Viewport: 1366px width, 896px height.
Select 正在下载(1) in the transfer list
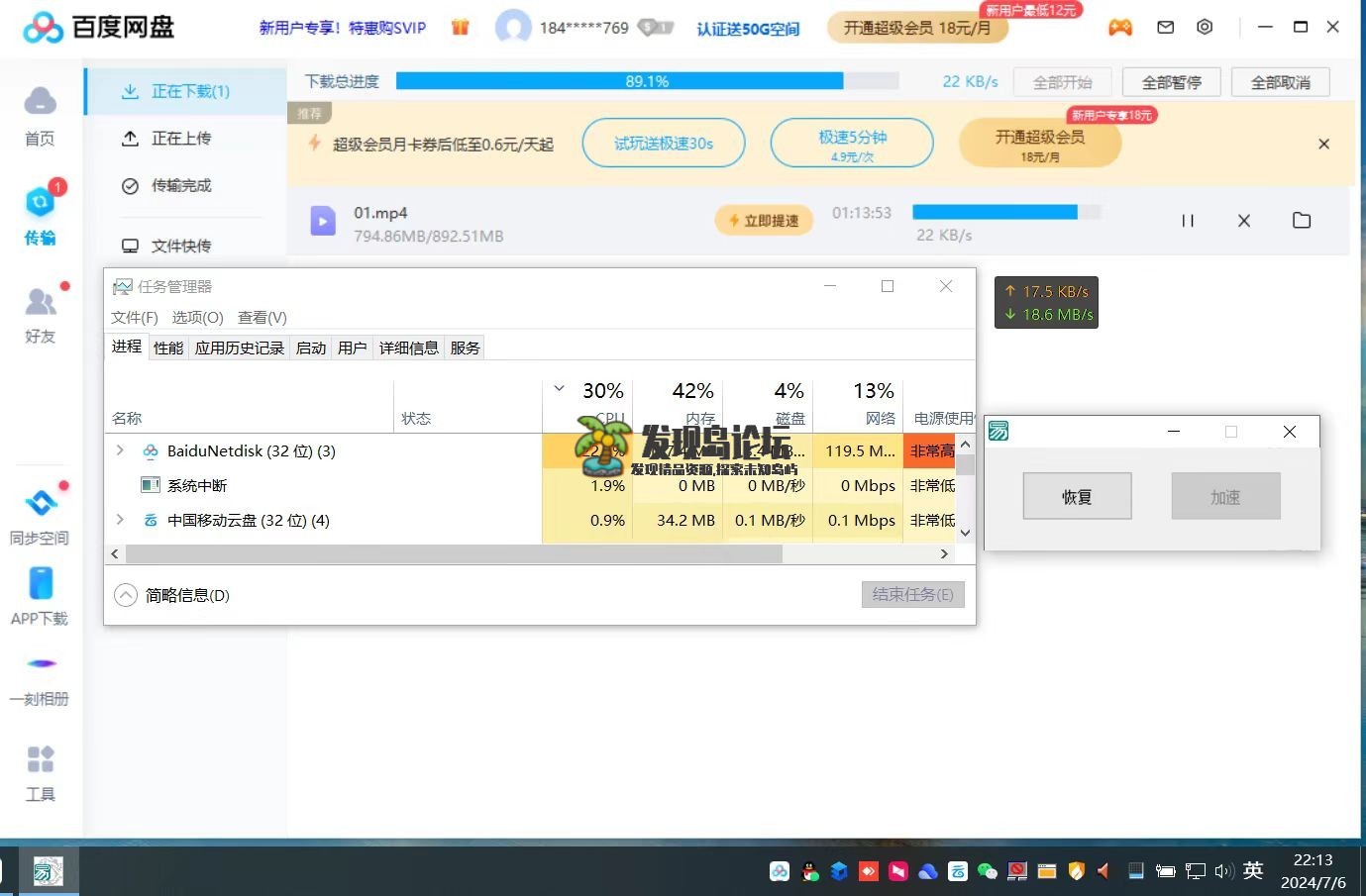pyautogui.click(x=186, y=91)
